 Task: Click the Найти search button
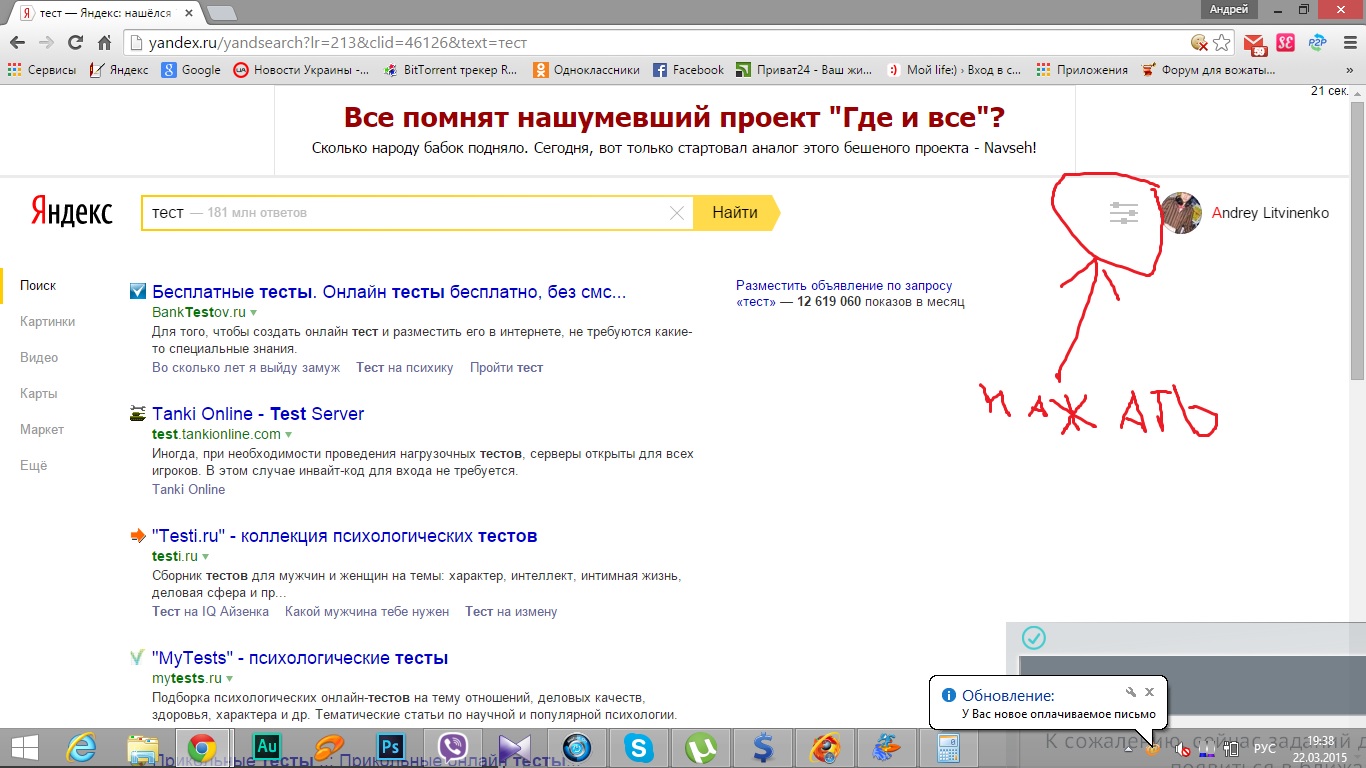click(x=735, y=213)
